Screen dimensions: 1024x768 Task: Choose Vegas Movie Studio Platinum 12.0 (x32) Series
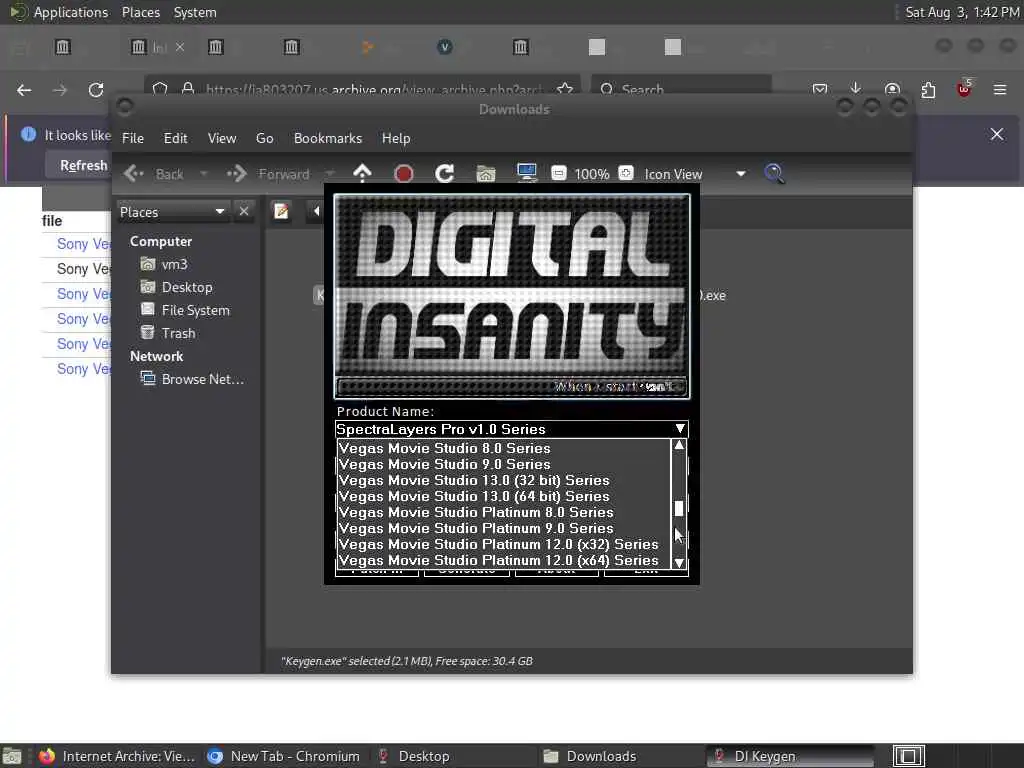[x=504, y=544]
